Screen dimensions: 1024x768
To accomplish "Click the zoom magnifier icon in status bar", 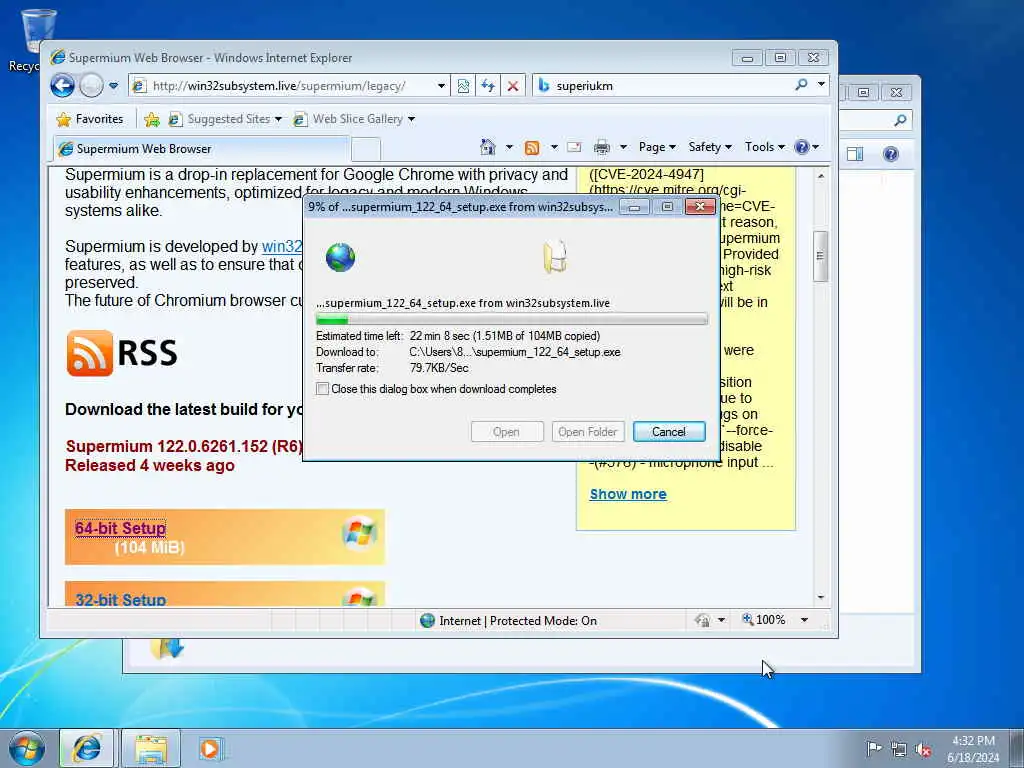I will tap(748, 619).
